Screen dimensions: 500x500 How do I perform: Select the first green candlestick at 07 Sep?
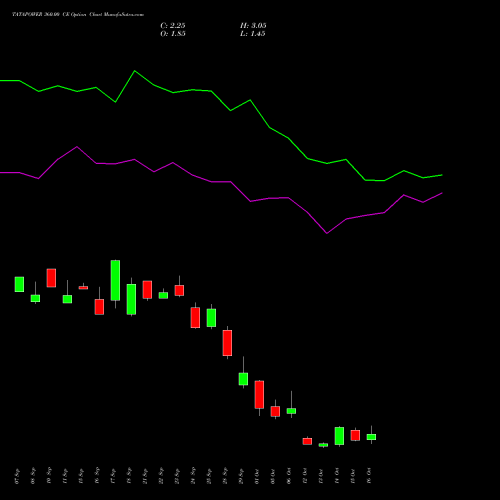[19, 284]
